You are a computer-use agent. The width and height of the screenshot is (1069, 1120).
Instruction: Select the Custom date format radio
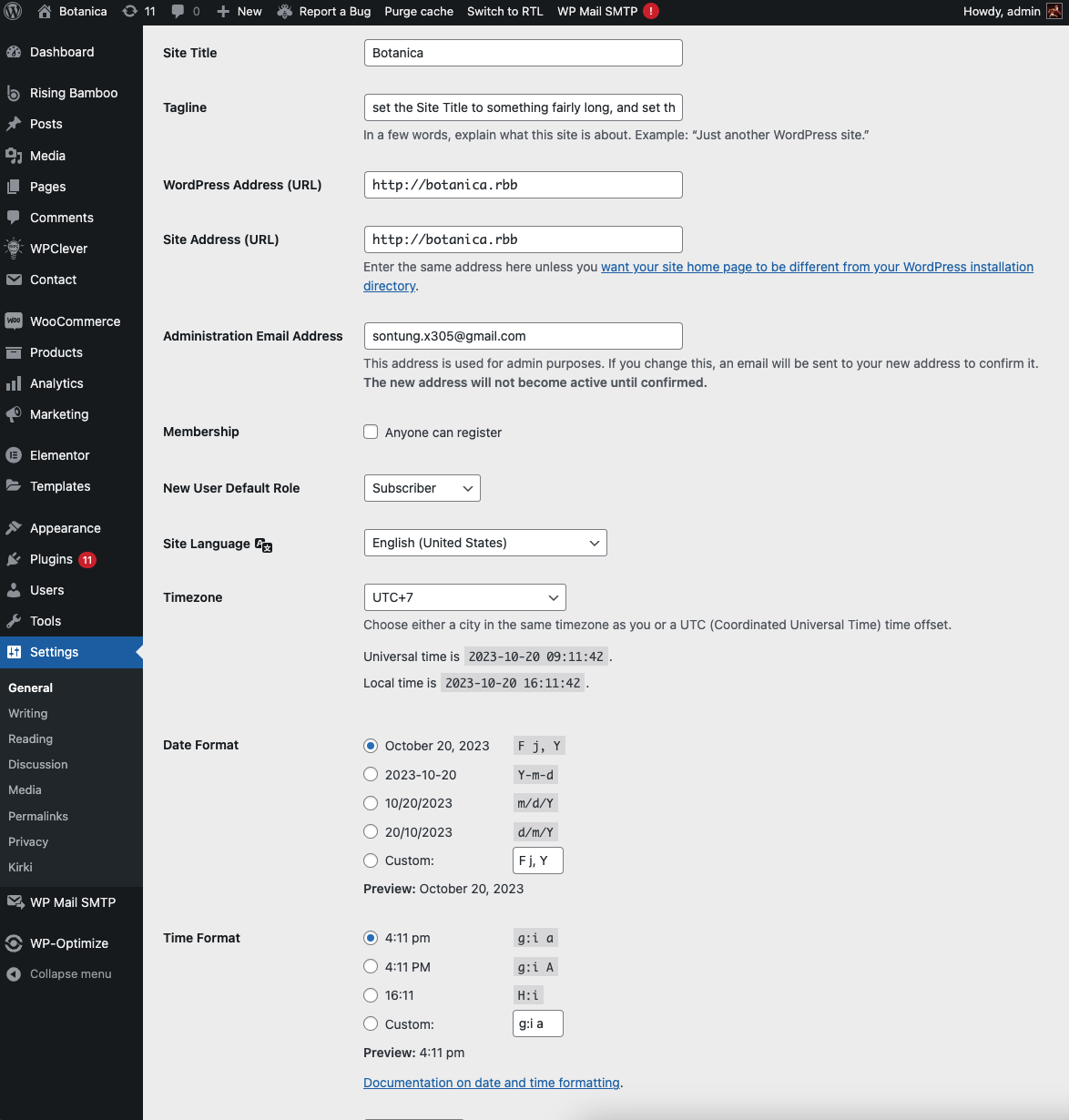pyautogui.click(x=371, y=860)
